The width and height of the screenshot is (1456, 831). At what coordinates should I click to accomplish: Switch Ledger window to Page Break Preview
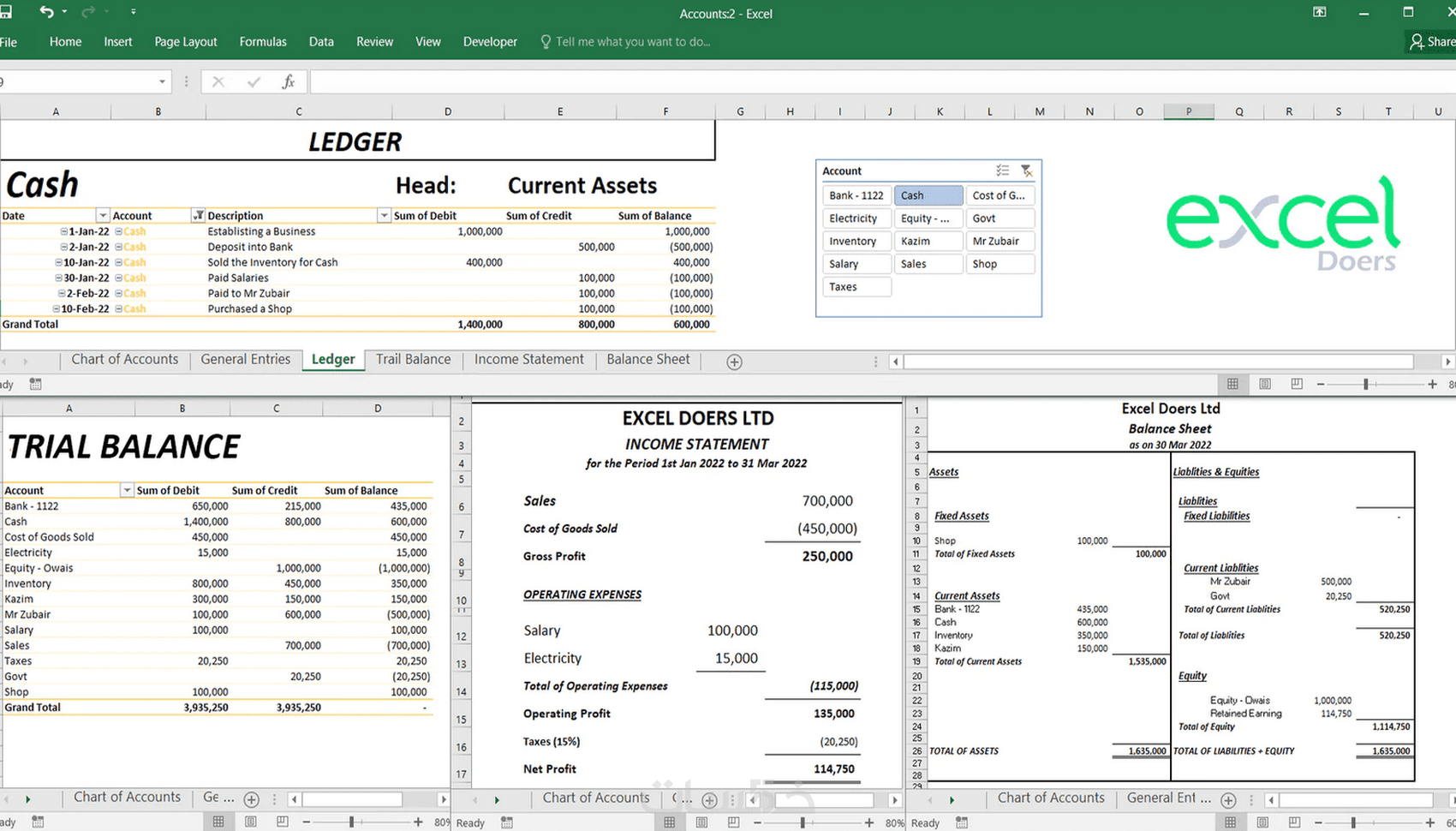click(1297, 384)
